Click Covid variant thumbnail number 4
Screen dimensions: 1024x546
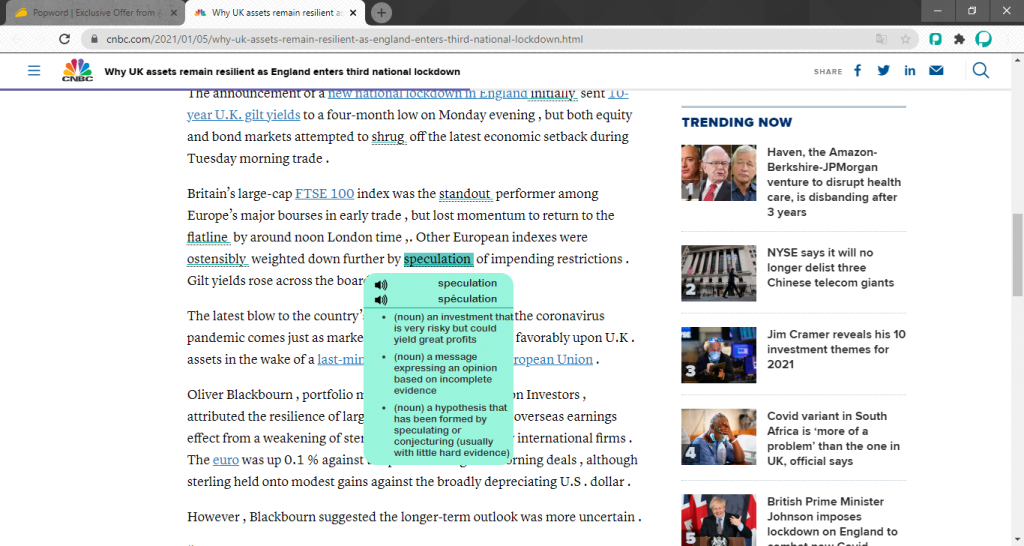click(x=718, y=436)
